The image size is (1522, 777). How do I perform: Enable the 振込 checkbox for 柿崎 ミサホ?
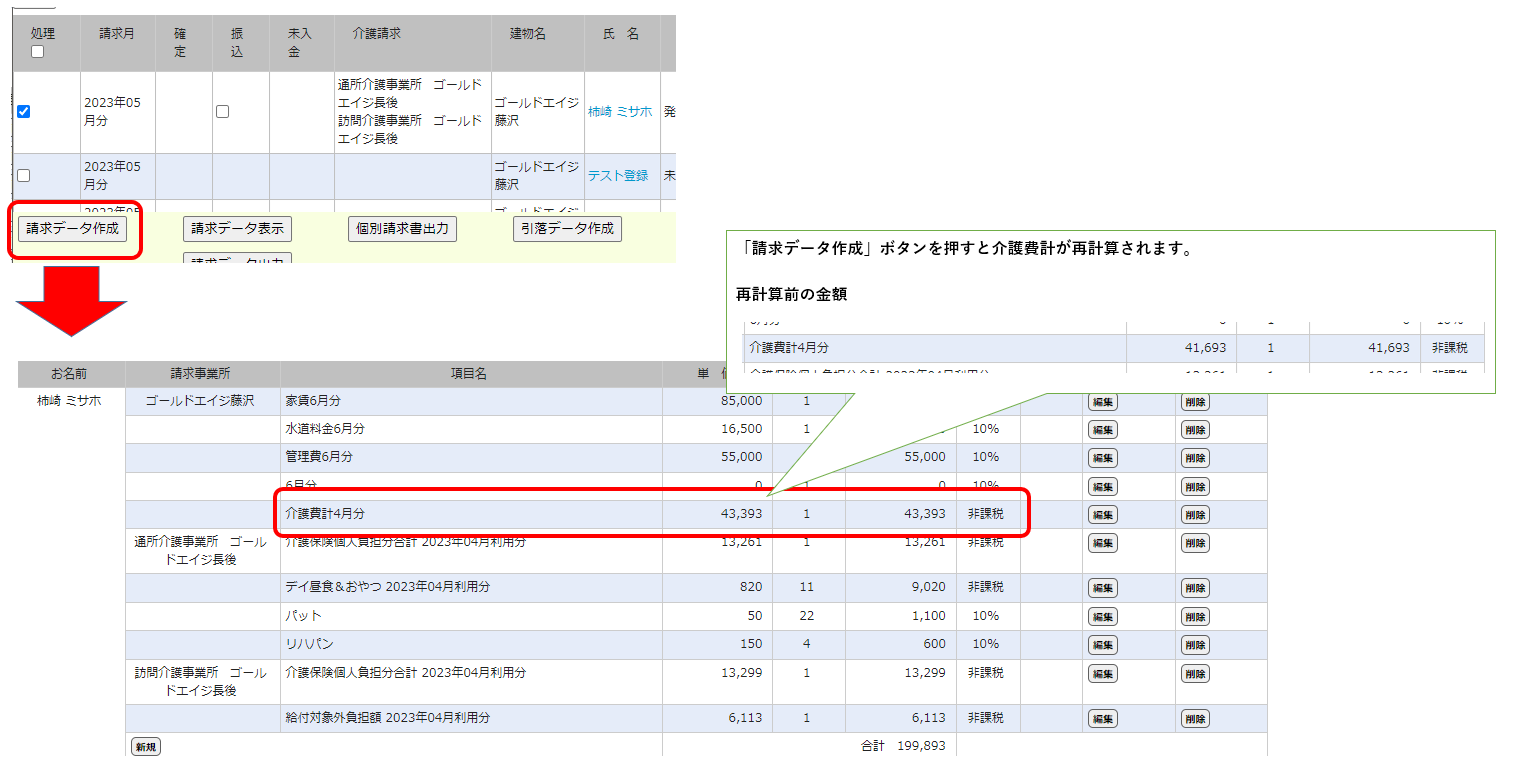pyautogui.click(x=222, y=112)
